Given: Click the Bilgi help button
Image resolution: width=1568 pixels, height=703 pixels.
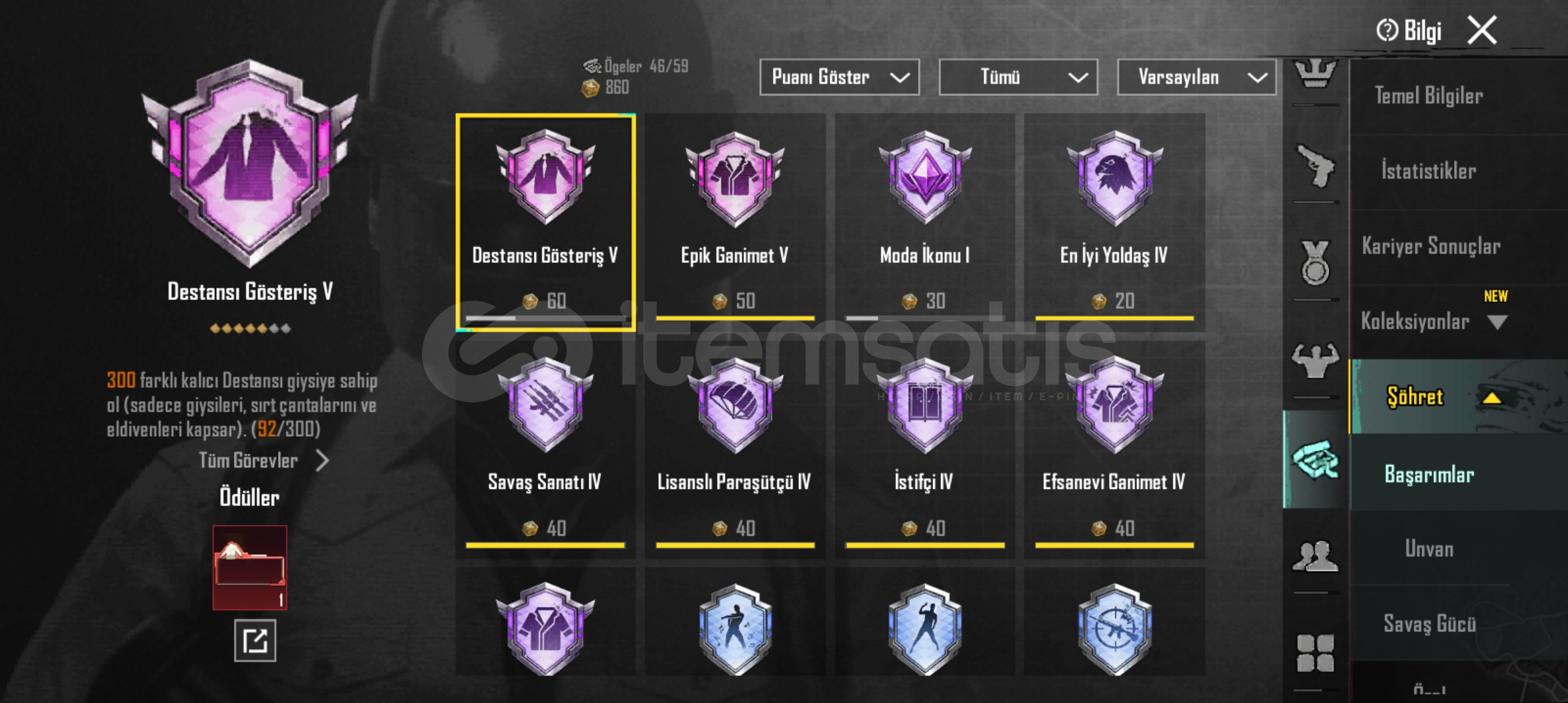Looking at the screenshot, I should tap(1408, 31).
